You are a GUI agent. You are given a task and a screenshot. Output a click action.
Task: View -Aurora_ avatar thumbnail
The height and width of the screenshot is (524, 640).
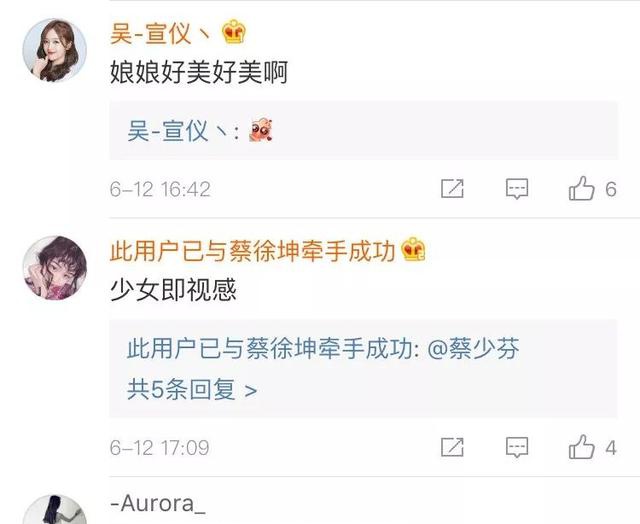tap(54, 510)
